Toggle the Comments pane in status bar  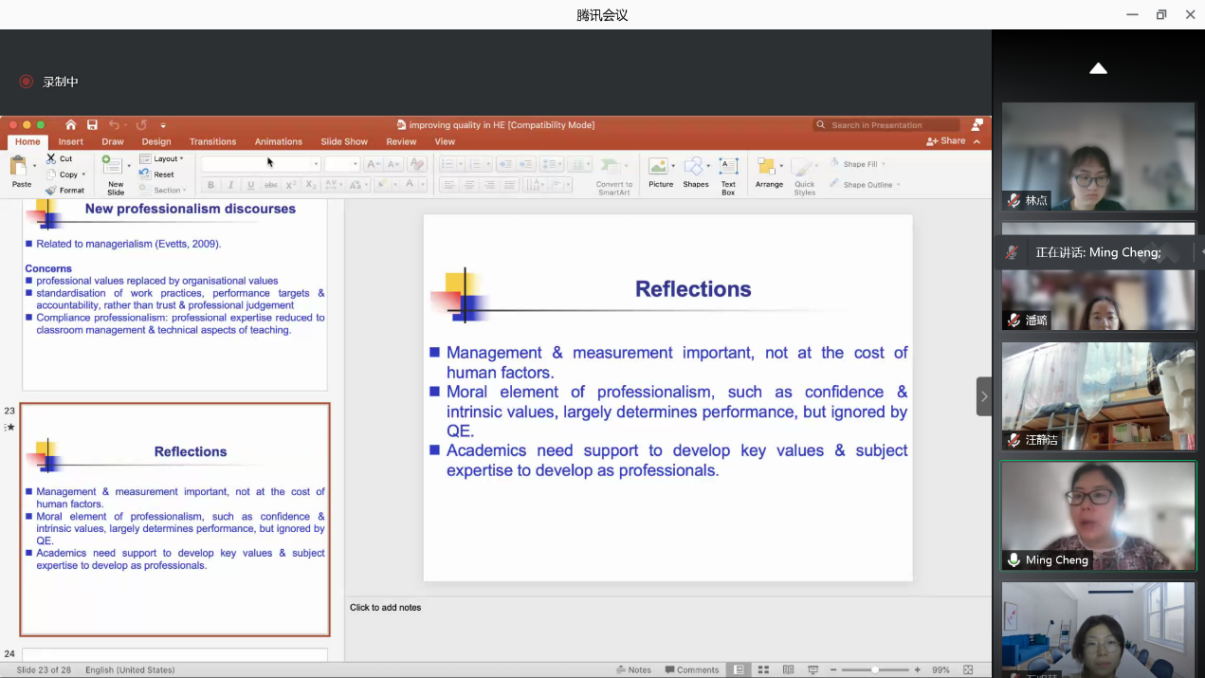click(x=691, y=670)
